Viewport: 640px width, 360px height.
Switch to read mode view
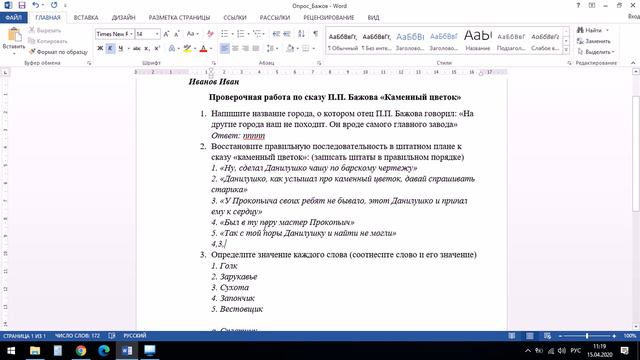(511, 336)
